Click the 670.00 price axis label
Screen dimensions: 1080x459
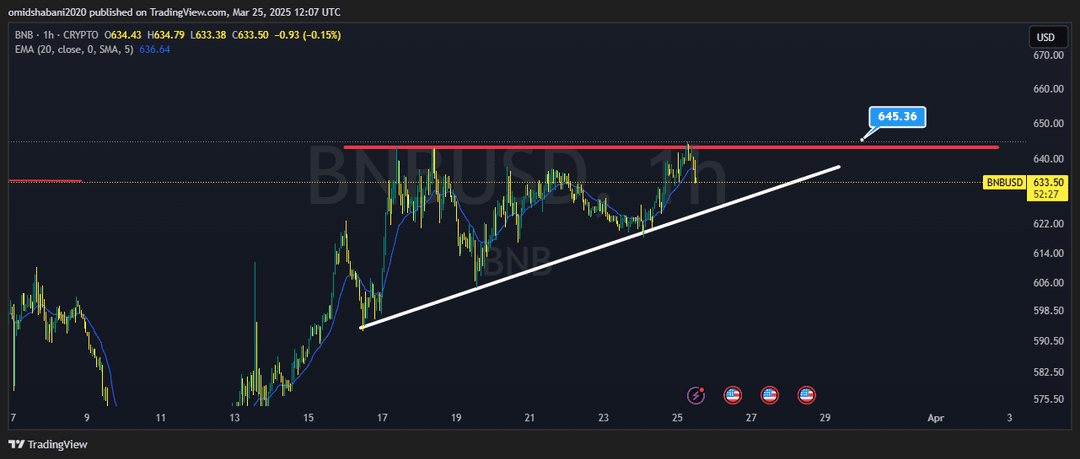(1048, 55)
